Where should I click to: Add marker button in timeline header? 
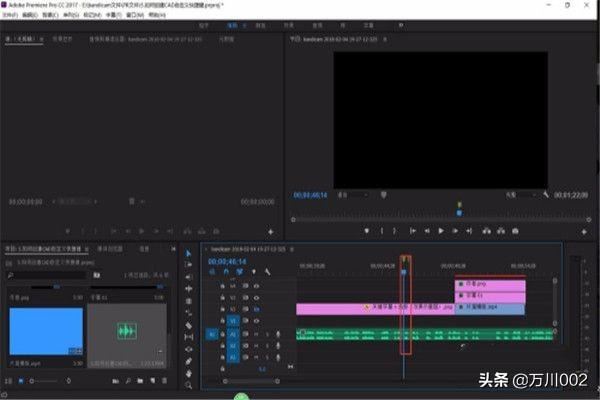[253, 272]
